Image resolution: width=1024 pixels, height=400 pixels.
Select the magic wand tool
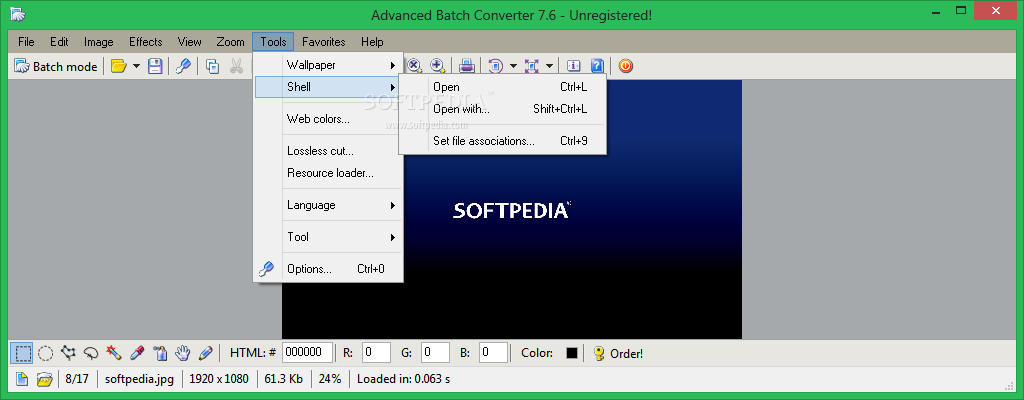click(x=114, y=354)
